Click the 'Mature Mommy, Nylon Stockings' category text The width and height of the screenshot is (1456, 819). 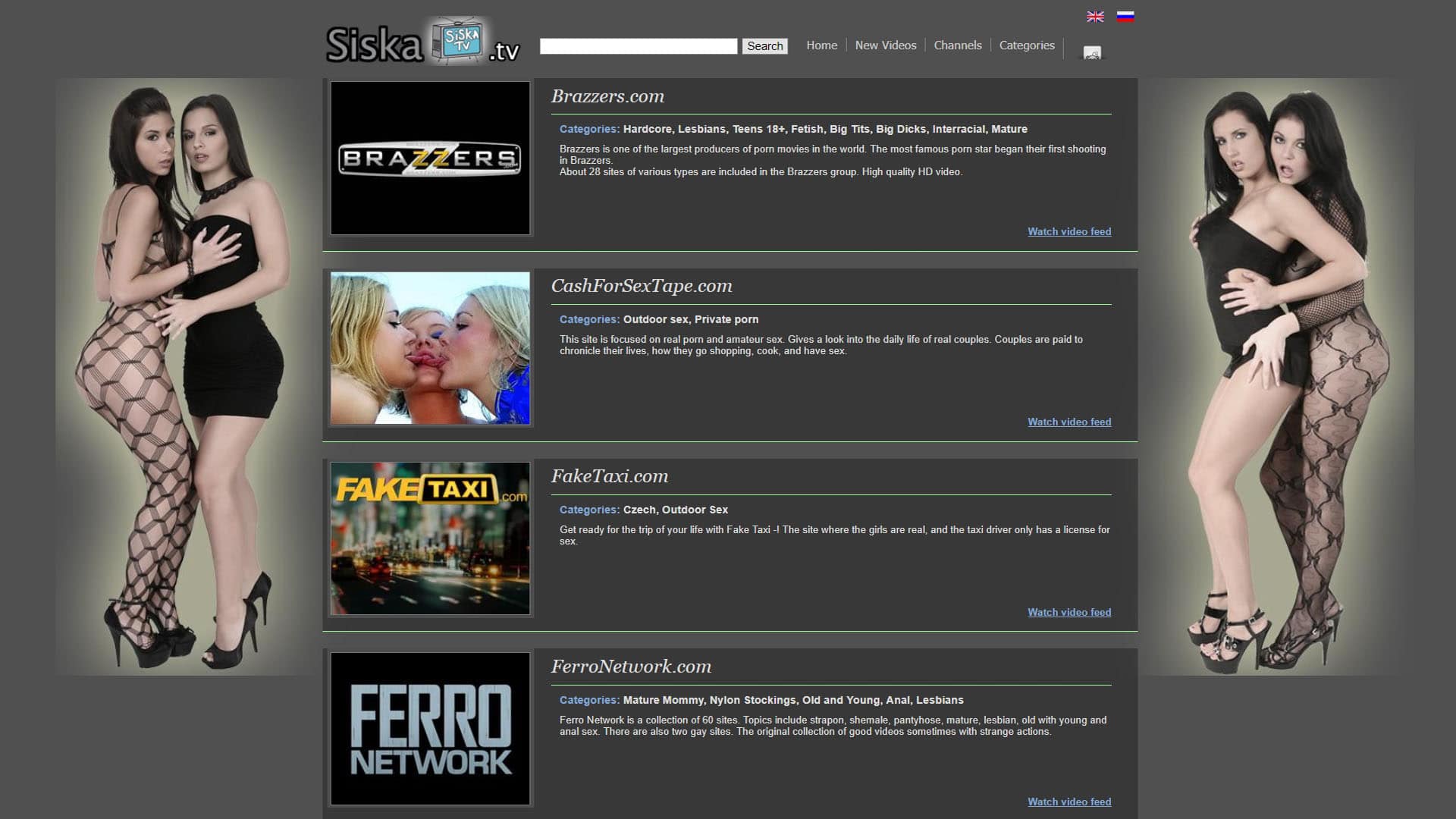pyautogui.click(x=710, y=700)
